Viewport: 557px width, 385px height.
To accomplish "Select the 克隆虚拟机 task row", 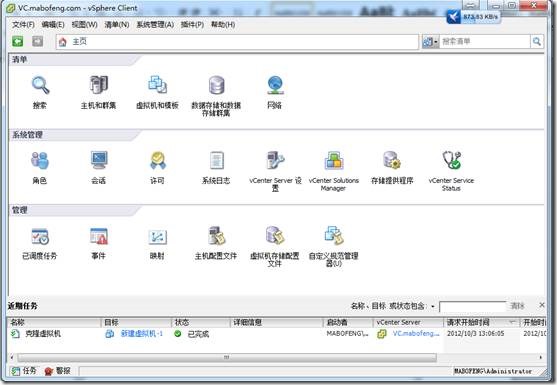I will click(x=277, y=334).
